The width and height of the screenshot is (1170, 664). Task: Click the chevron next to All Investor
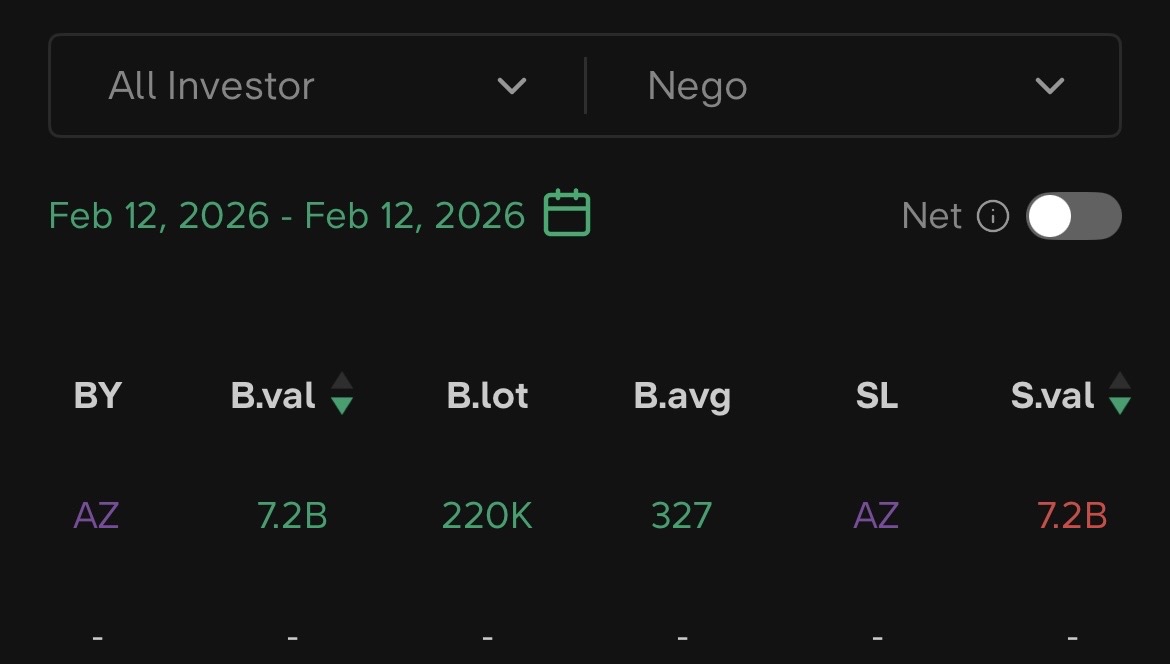coord(512,86)
